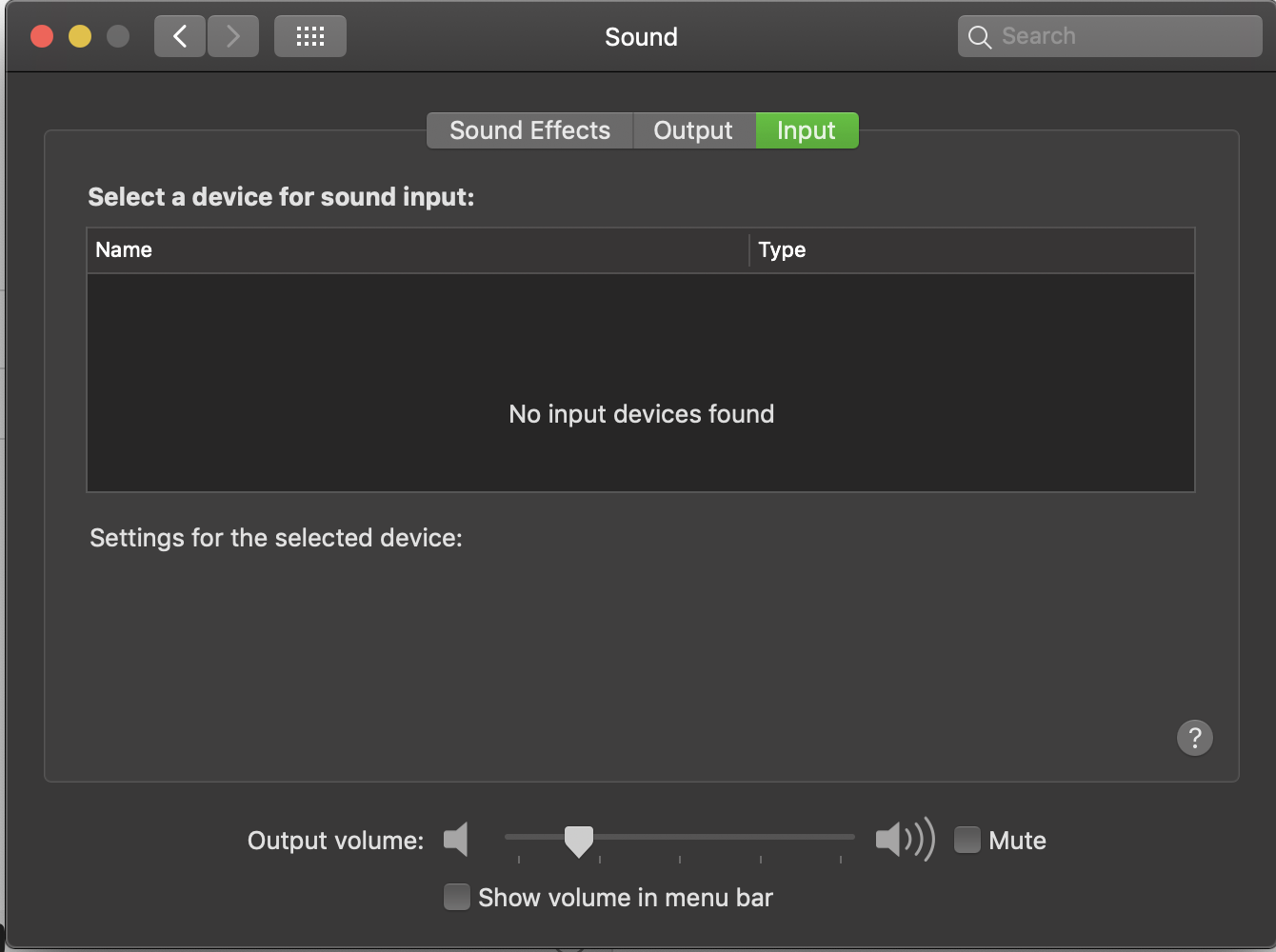Click the loud volume speaker icon
Viewport: 1276px width, 952px height.
904,840
